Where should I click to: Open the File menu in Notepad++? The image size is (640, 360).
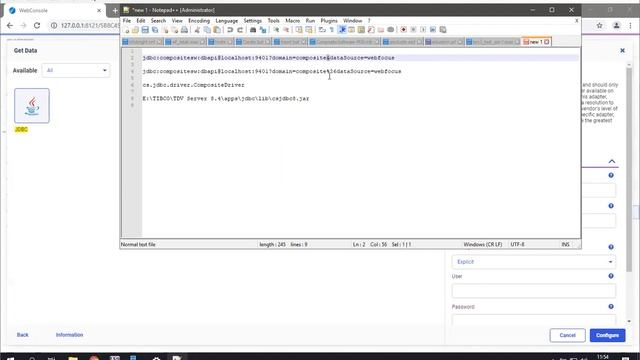(x=127, y=20)
